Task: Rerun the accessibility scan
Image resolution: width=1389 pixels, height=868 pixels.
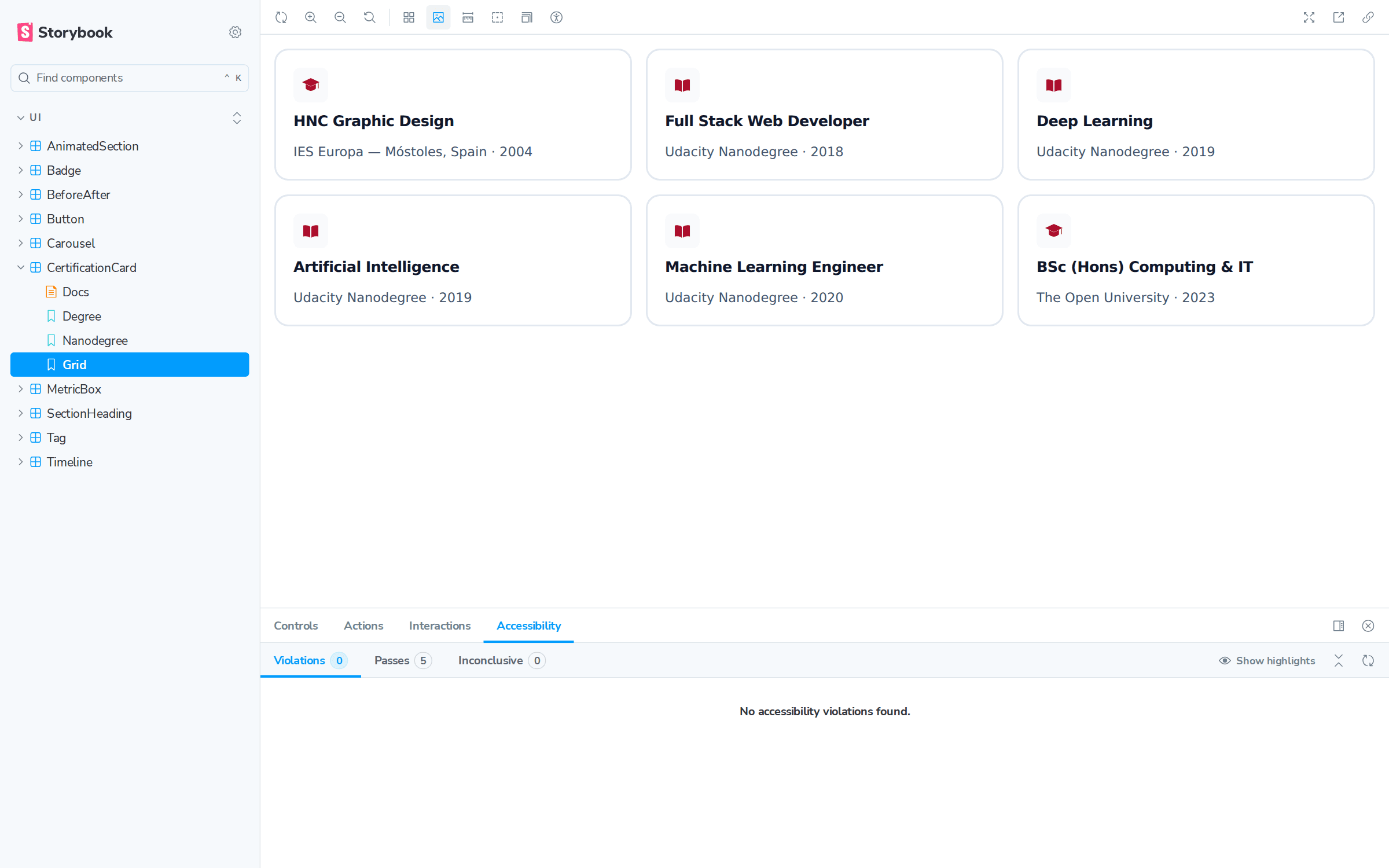Action: tap(1368, 660)
